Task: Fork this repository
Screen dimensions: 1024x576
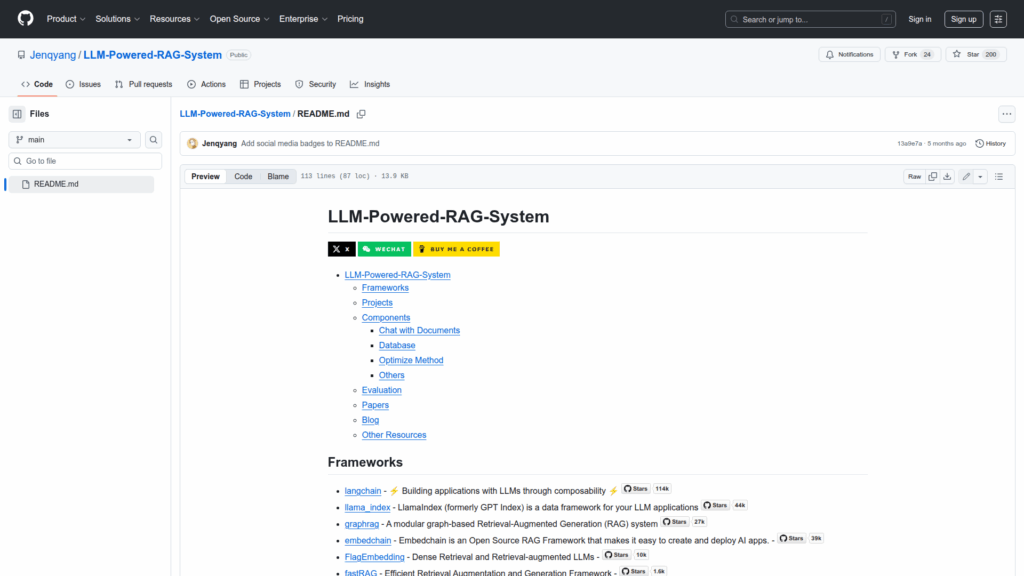Action: point(912,55)
